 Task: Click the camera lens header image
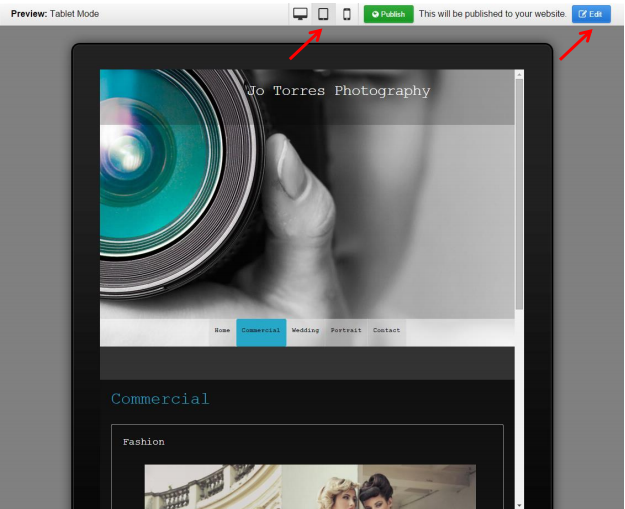200,200
